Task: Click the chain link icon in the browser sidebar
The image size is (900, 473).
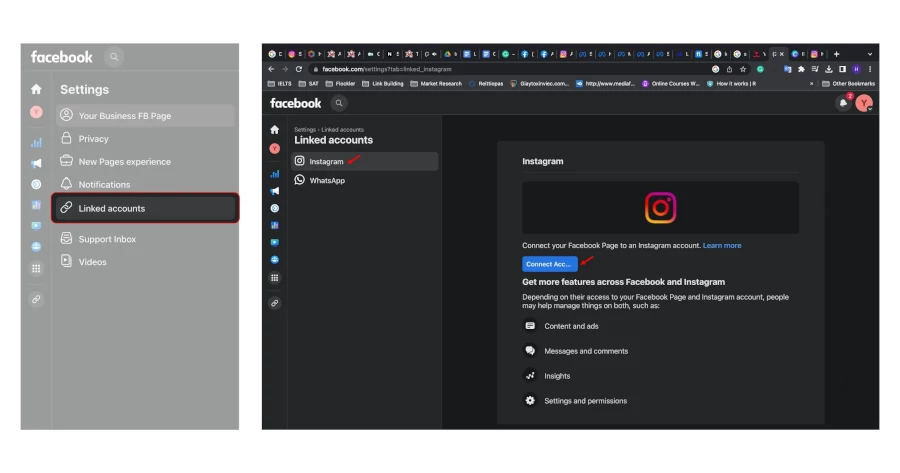Action: (274, 303)
